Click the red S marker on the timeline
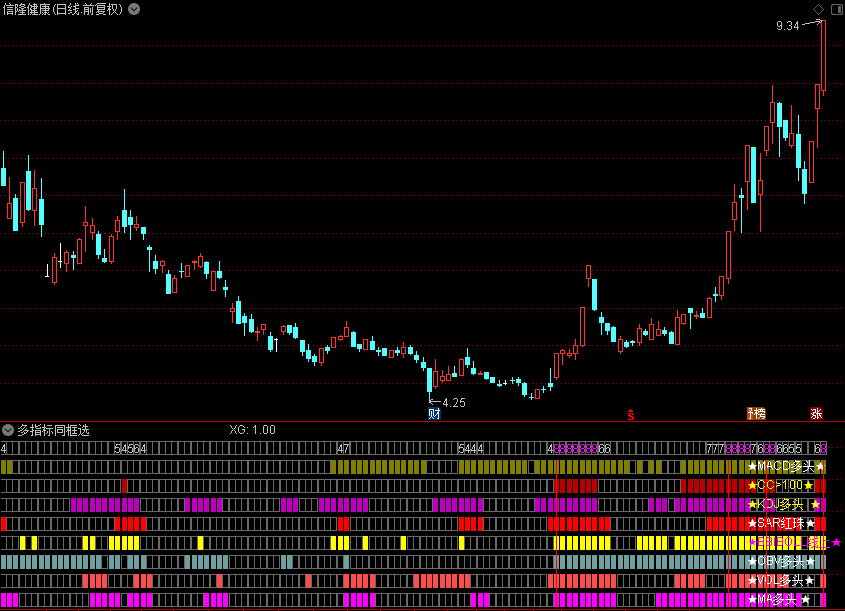The width and height of the screenshot is (845, 611). (631, 414)
